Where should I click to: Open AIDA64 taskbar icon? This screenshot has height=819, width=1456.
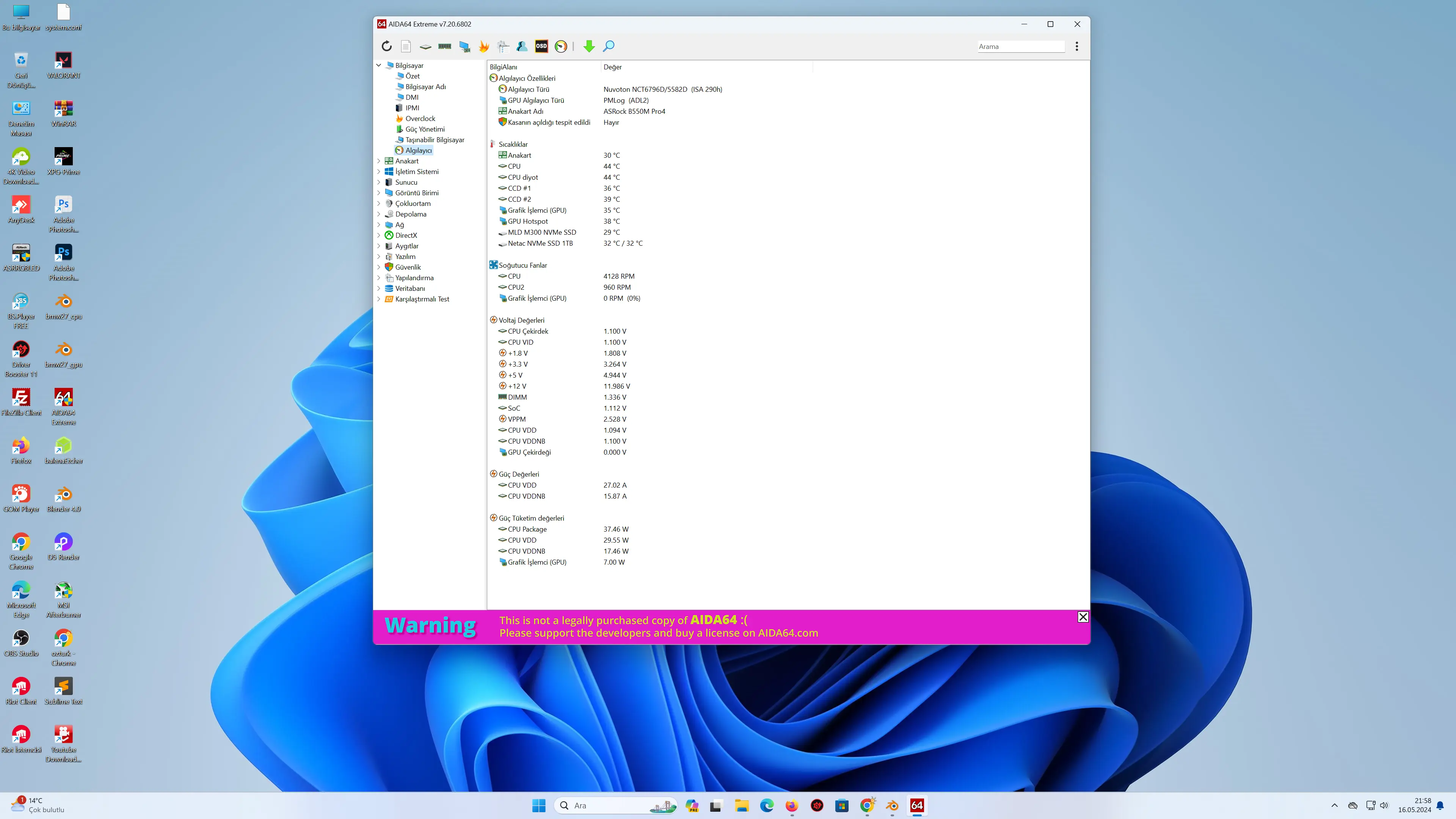point(917,805)
